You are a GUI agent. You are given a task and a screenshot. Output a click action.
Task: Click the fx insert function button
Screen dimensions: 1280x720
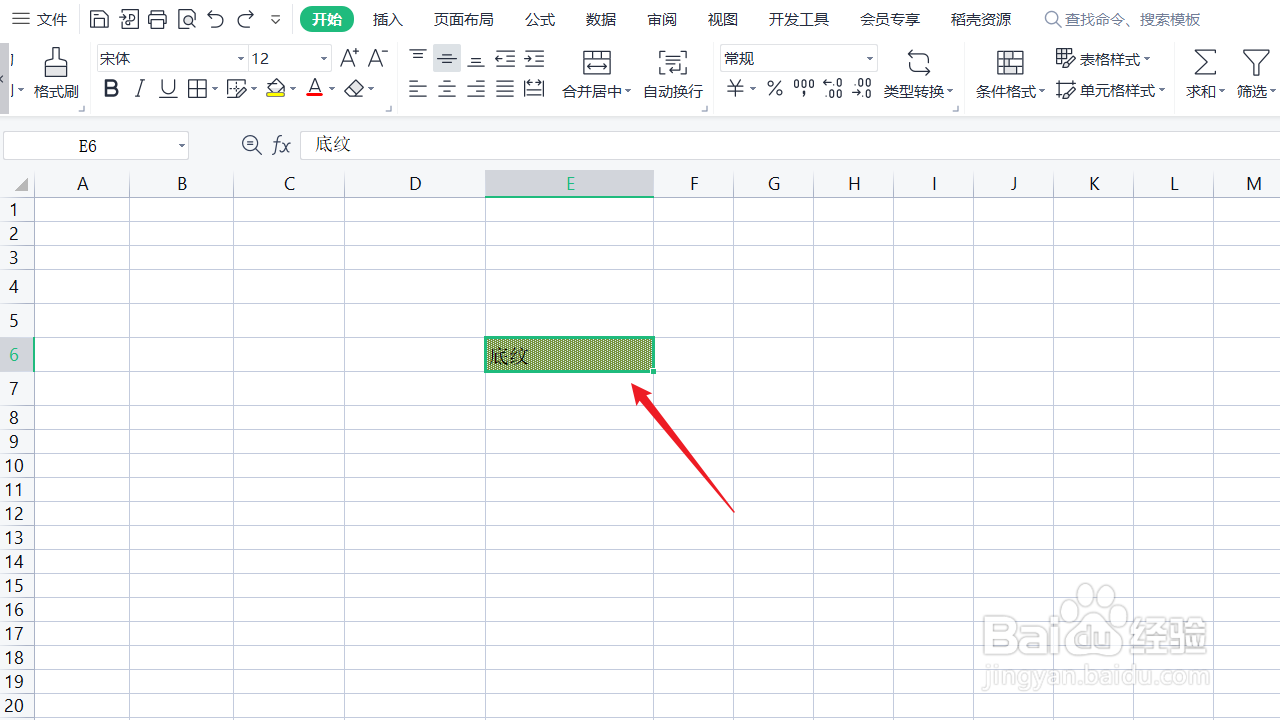(x=282, y=146)
